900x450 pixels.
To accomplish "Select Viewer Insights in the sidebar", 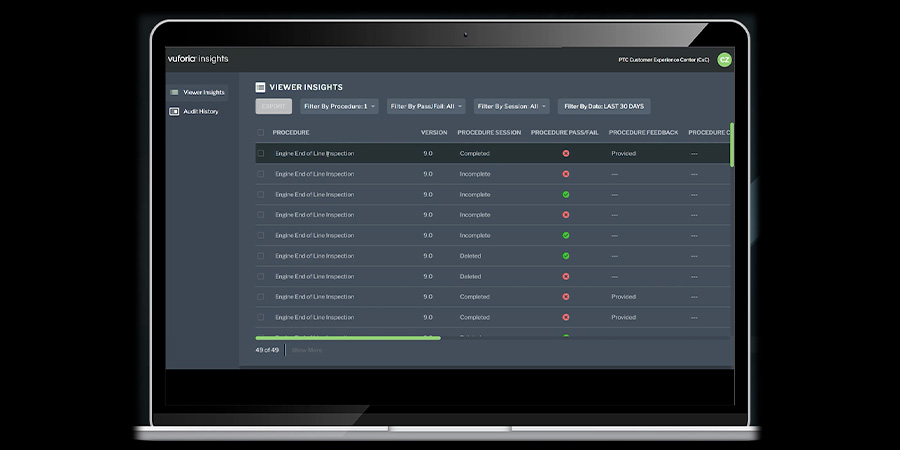I will 200,92.
